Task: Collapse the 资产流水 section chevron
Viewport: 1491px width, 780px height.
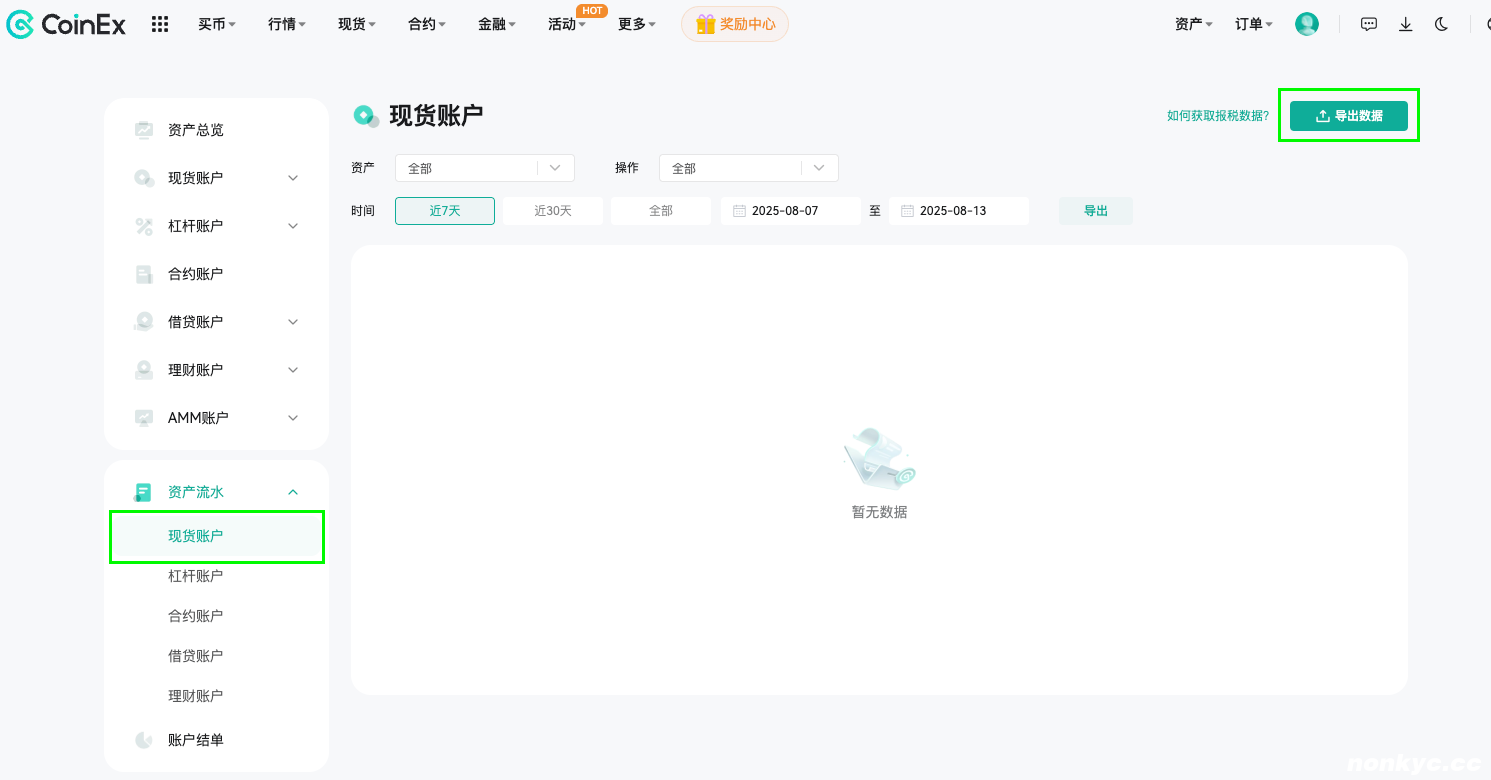Action: pos(293,492)
